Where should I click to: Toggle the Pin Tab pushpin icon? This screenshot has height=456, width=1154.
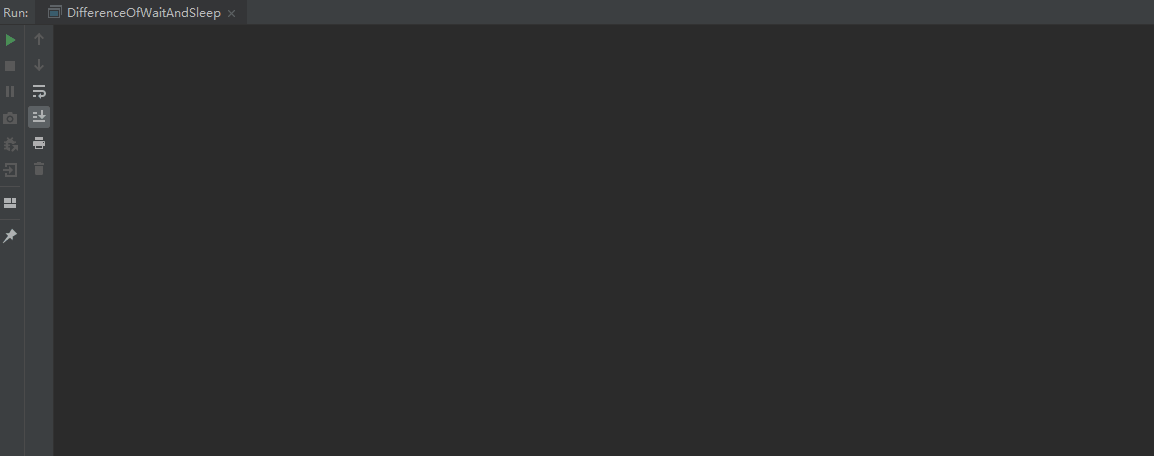10,236
